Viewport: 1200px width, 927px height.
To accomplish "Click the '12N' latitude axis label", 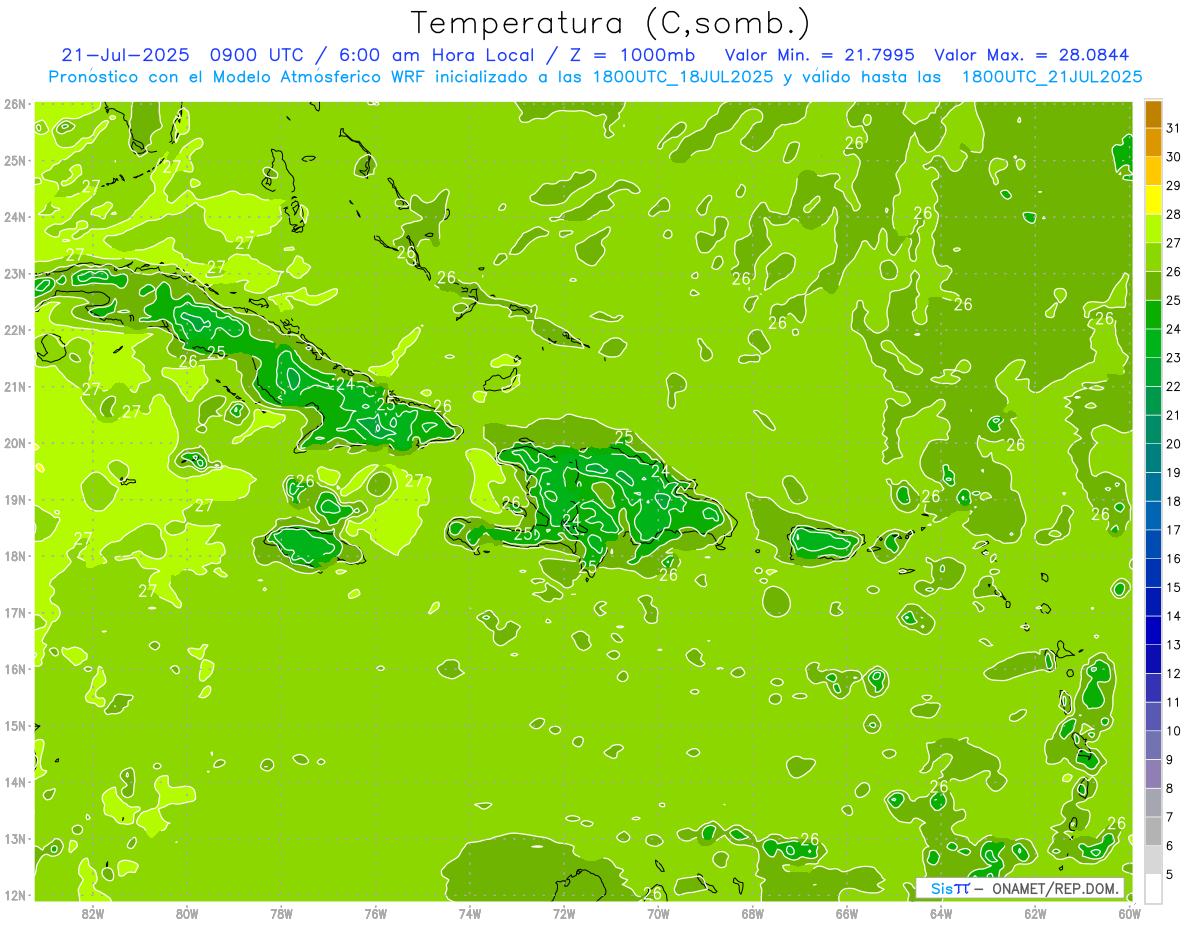I will (15, 894).
